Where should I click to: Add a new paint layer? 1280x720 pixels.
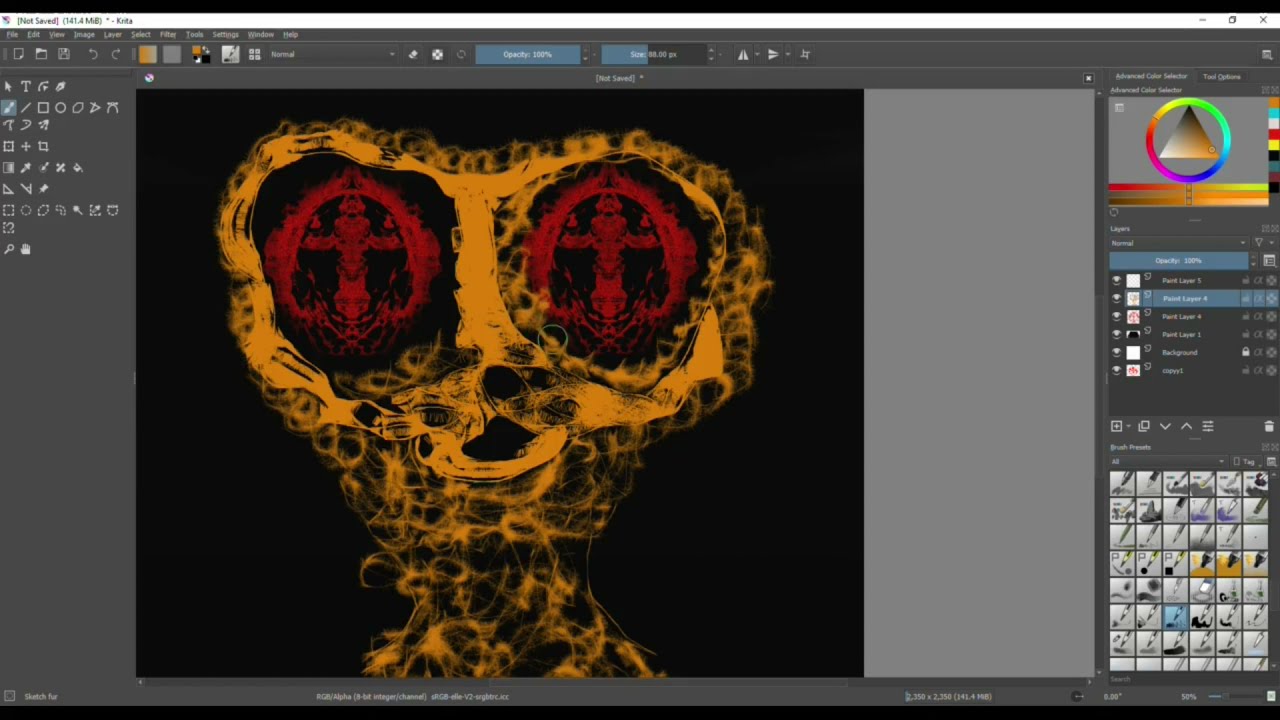[1116, 426]
